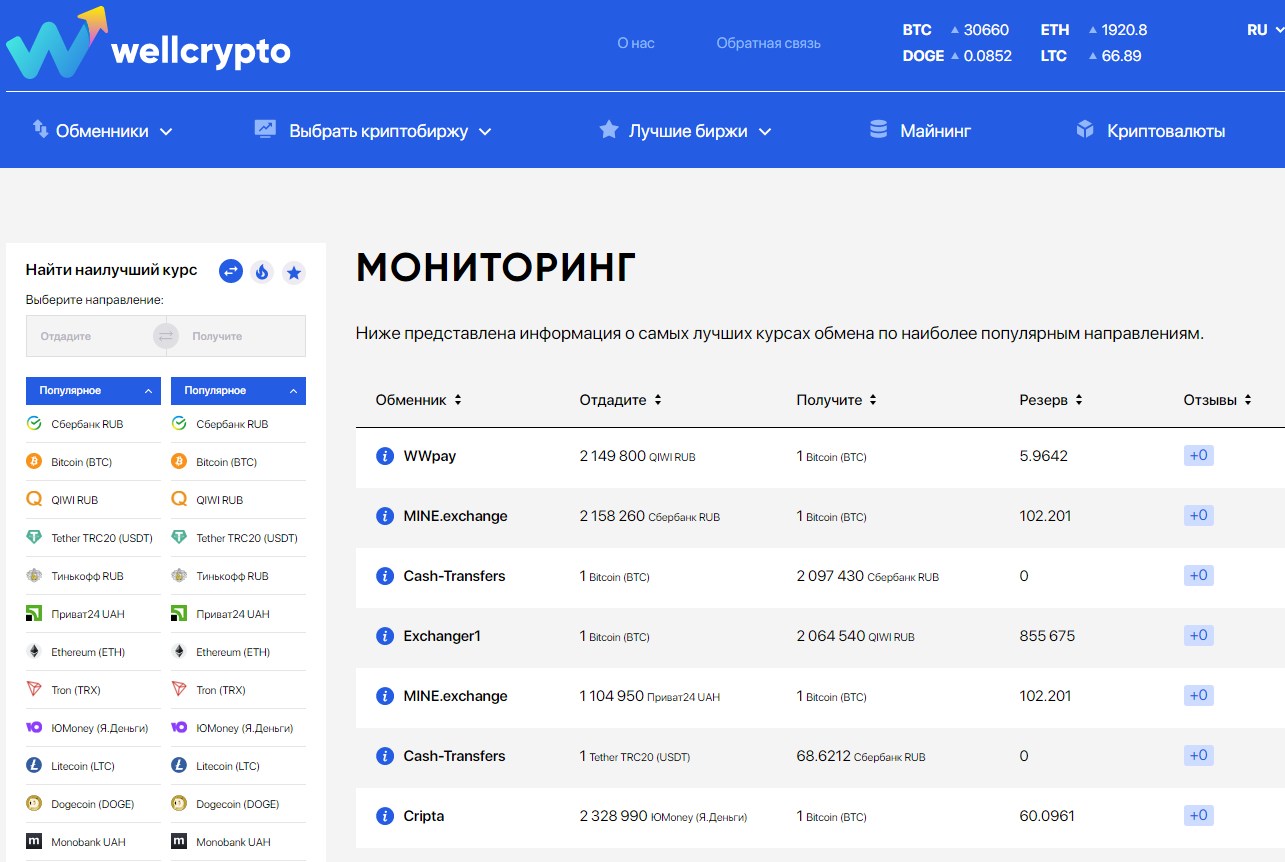
Task: Select Monobank UAH in give column
Action: [x=93, y=842]
